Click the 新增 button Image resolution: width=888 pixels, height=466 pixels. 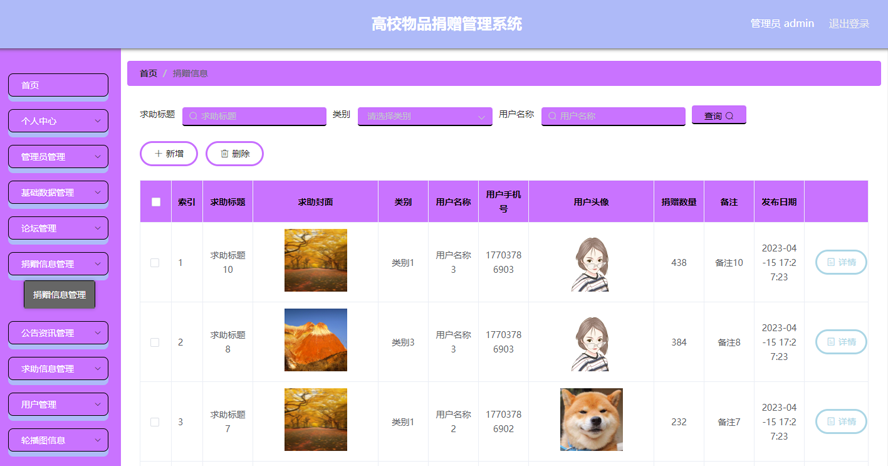pos(169,153)
